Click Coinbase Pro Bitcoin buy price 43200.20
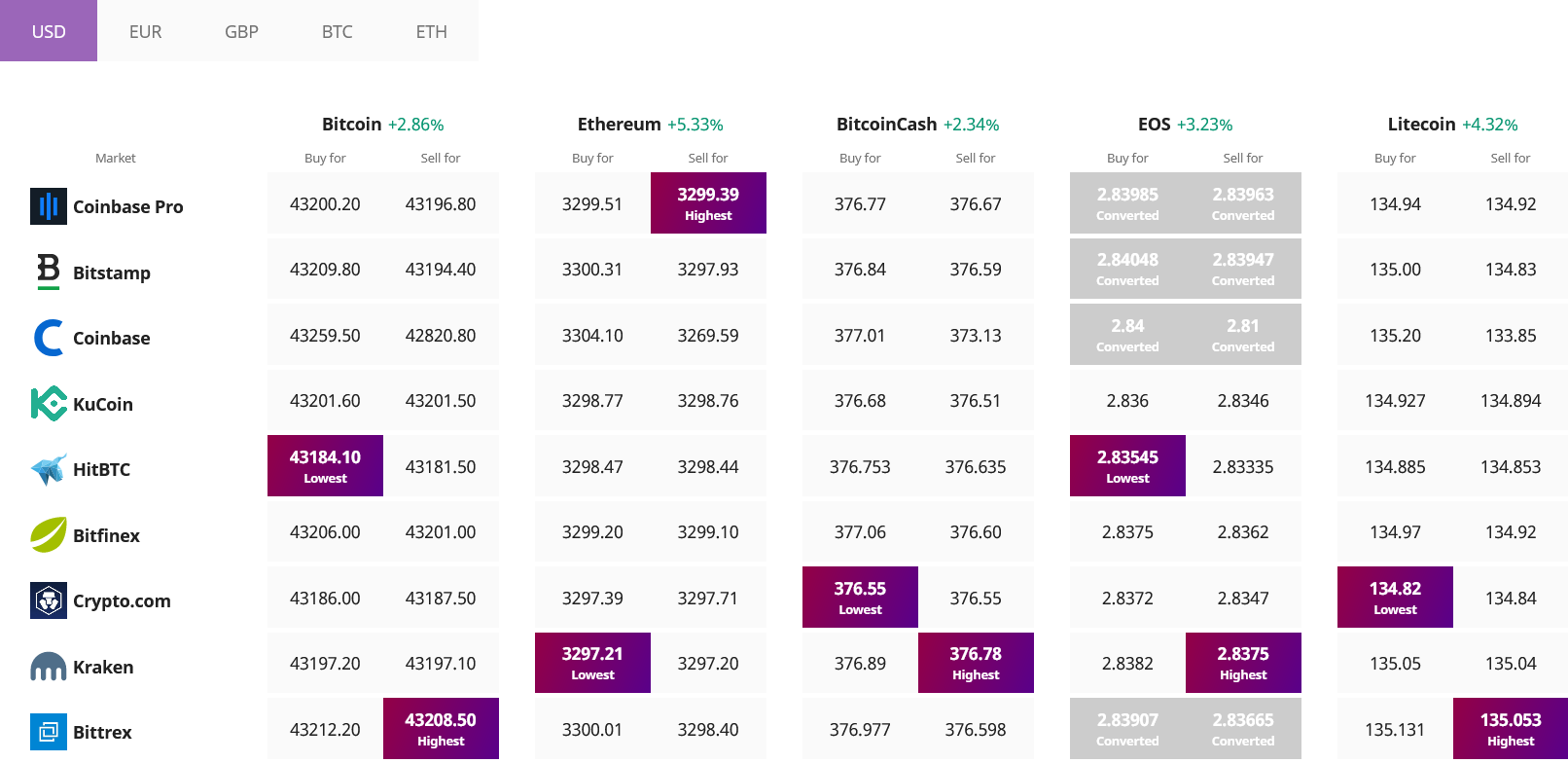The height and width of the screenshot is (763, 1568). pos(325,204)
